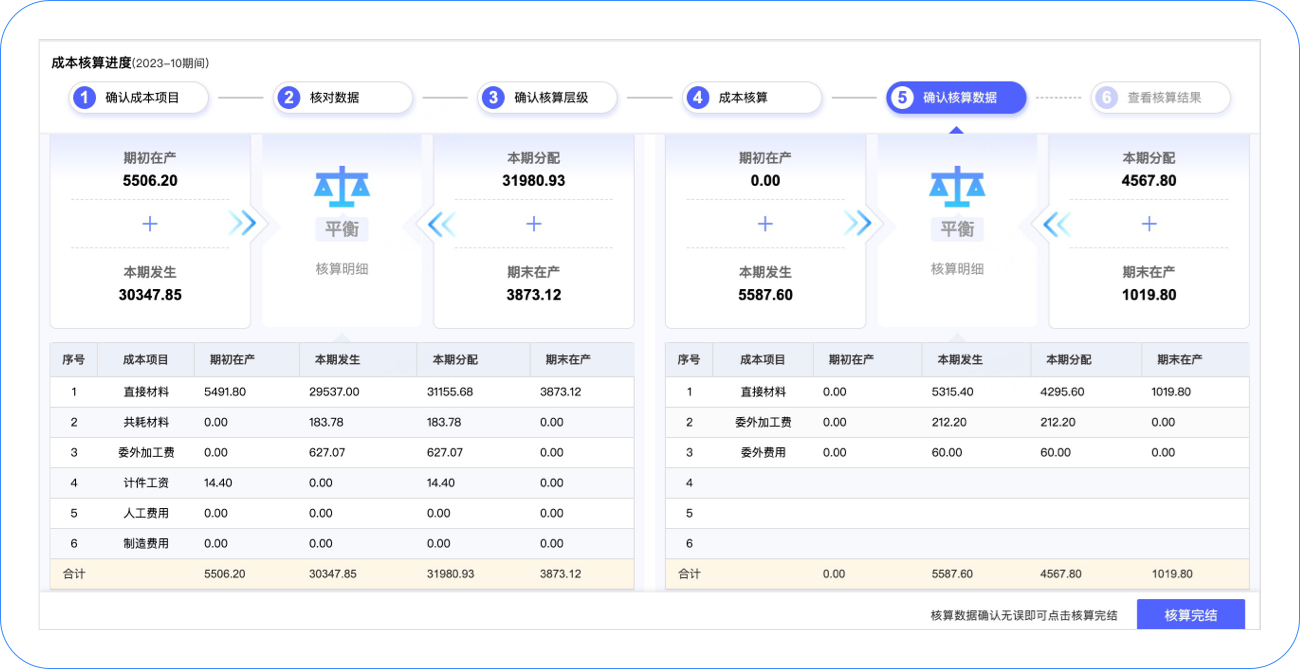The image size is (1300, 669).
Task: Click the left double-chevron arrows beside 31980.93
Action: 441,224
